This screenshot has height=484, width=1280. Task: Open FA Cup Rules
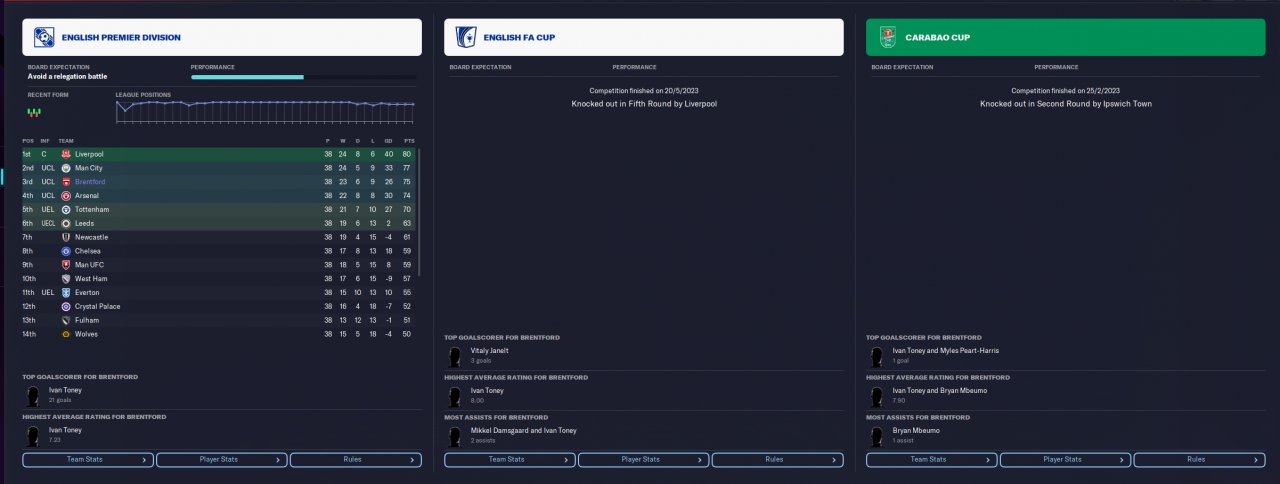[x=777, y=460]
